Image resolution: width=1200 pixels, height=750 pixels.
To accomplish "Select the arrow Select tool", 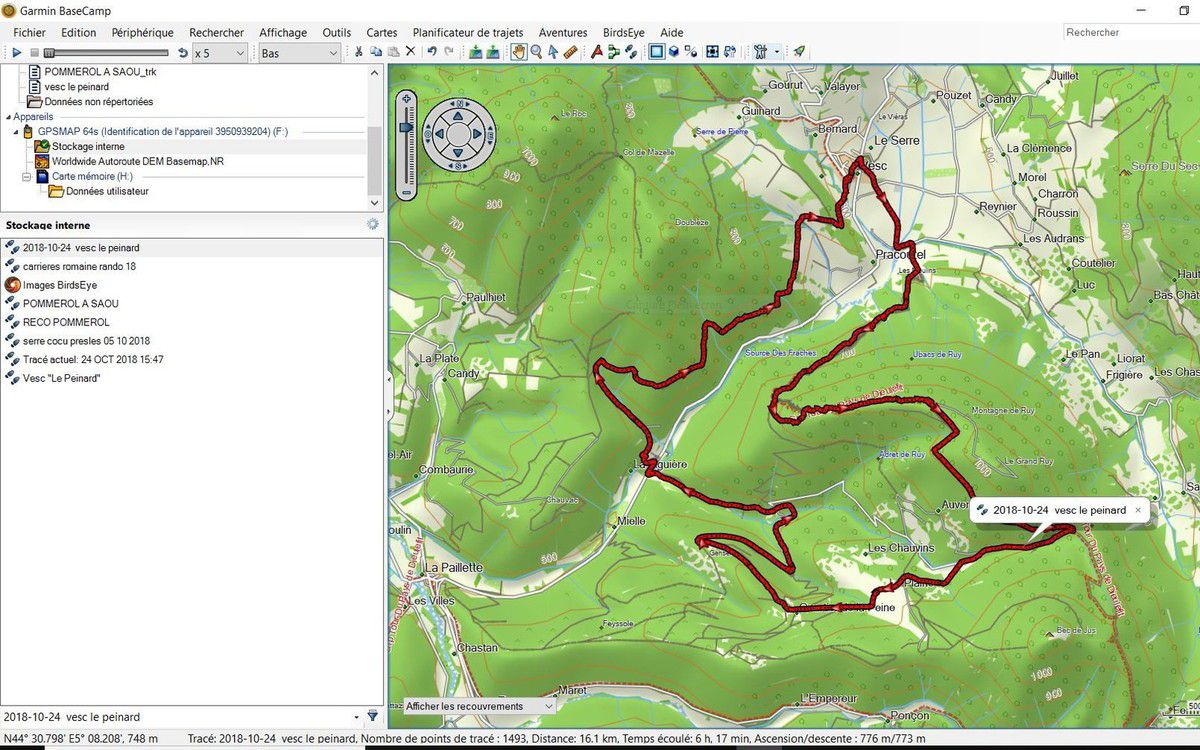I will tap(553, 52).
